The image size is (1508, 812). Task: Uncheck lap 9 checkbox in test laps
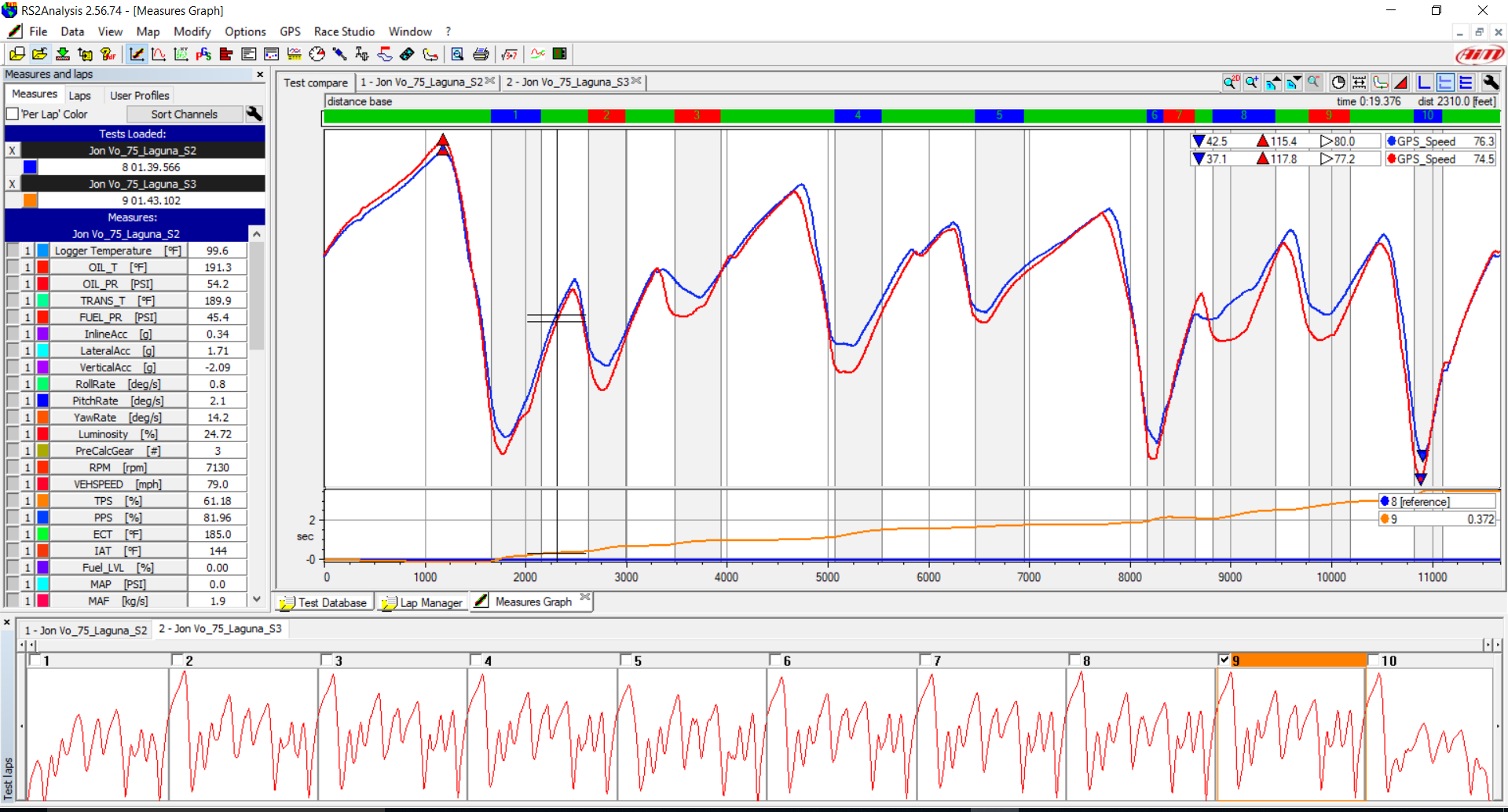(1224, 660)
